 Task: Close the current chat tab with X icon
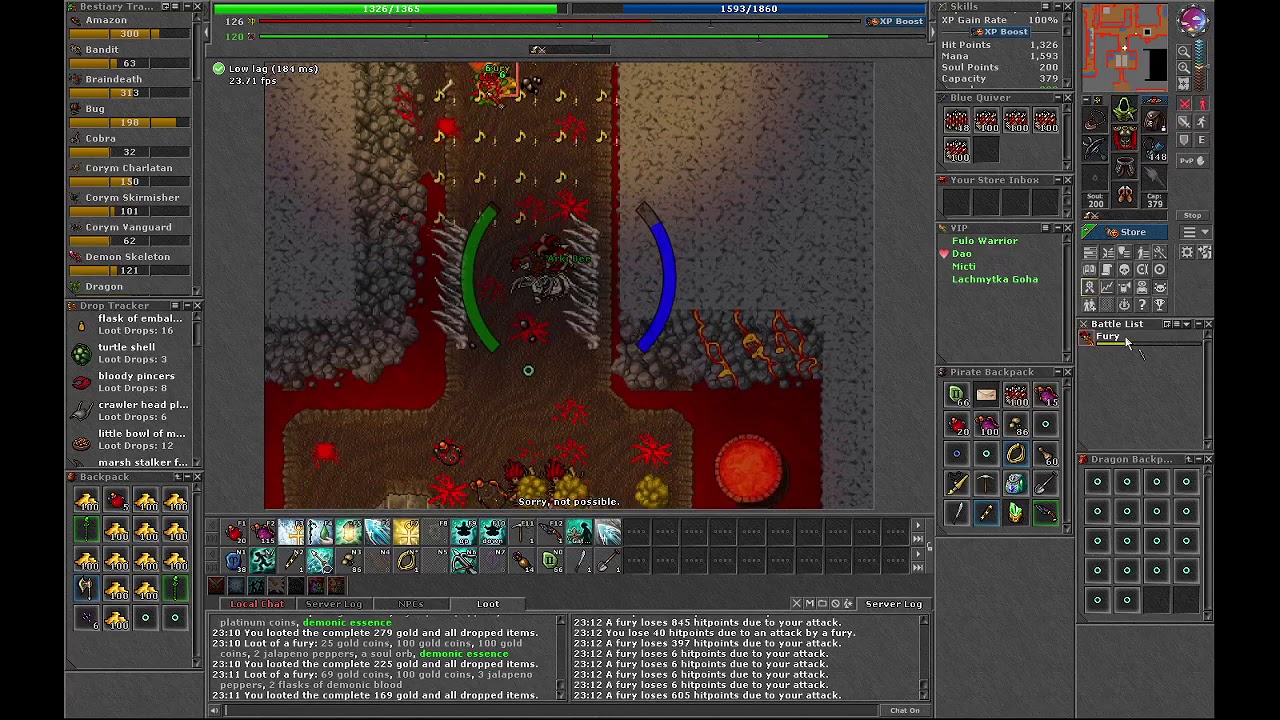(x=797, y=604)
